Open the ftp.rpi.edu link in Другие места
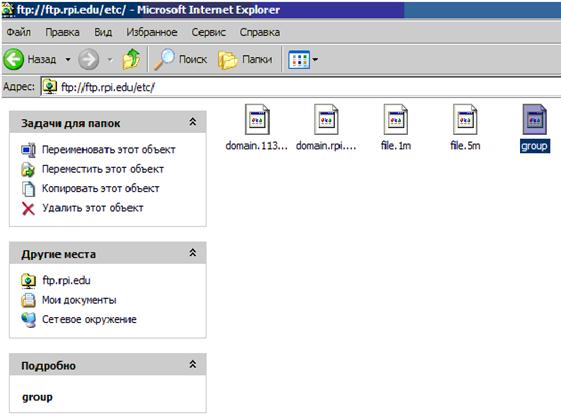The image size is (561, 420). tap(66, 280)
